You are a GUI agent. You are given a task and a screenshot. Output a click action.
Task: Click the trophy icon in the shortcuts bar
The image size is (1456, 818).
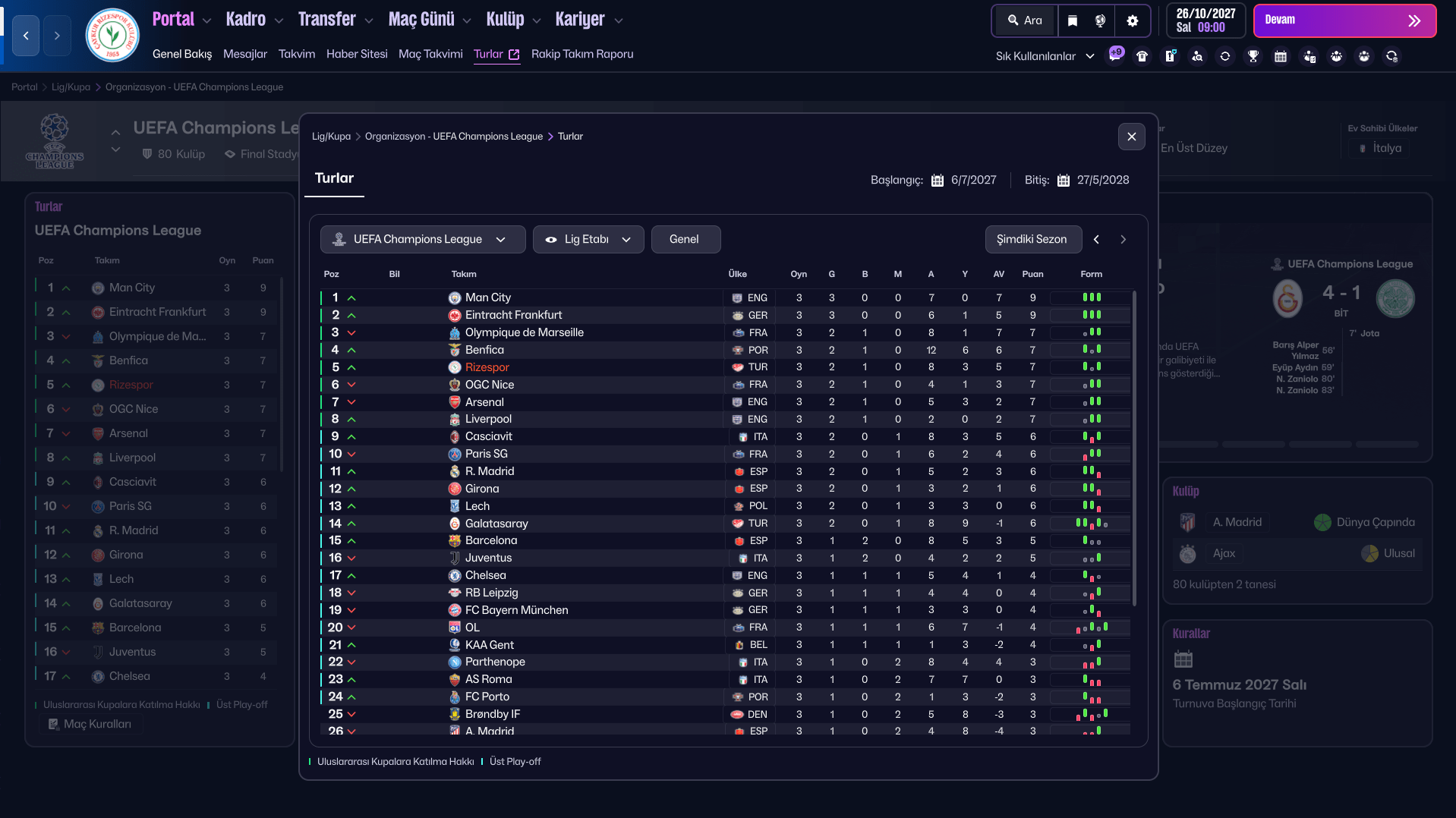click(1253, 56)
